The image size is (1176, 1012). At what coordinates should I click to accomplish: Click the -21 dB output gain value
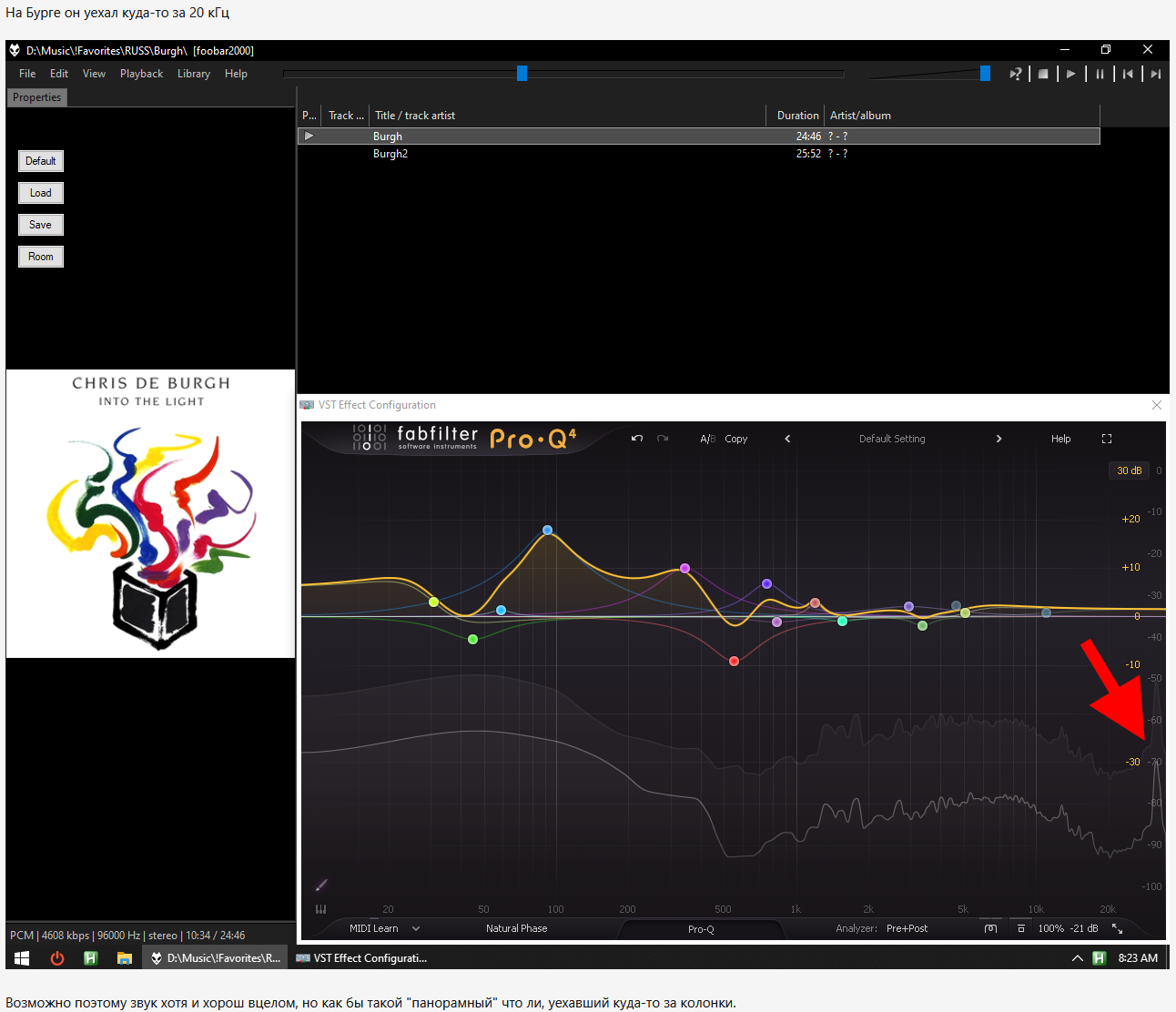[1084, 928]
